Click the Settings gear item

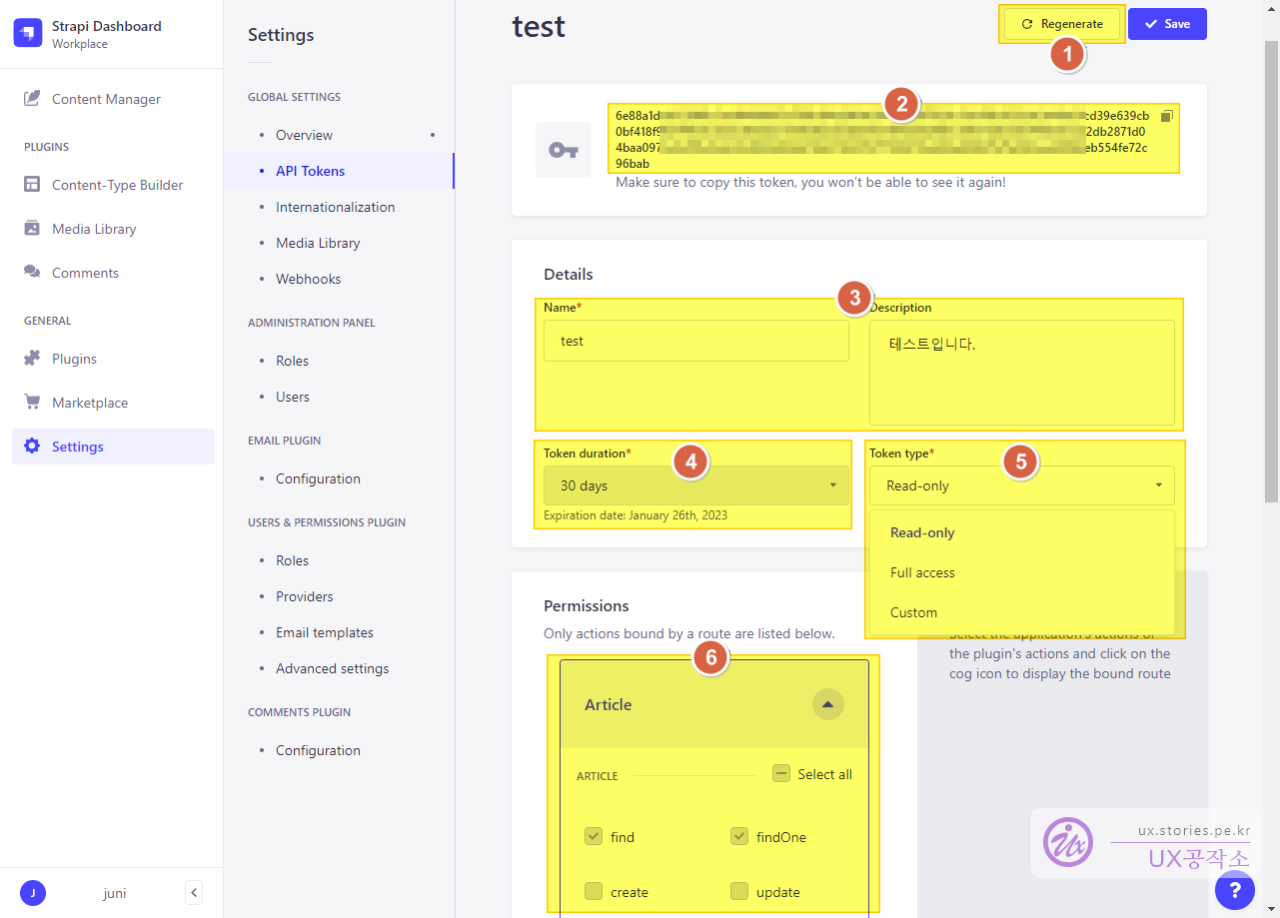coord(112,447)
